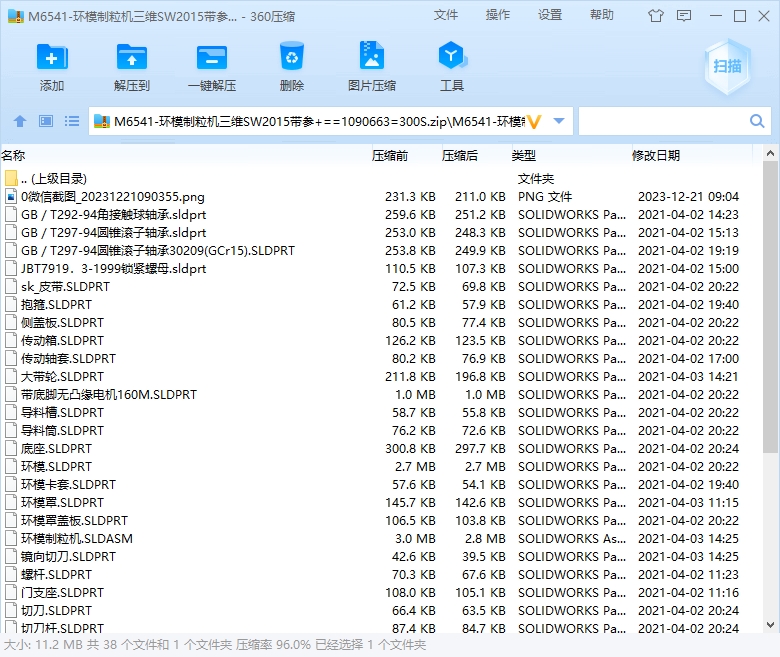Select the 0微信截图_20231221090355.png file
The image size is (780, 657).
(381, 196)
